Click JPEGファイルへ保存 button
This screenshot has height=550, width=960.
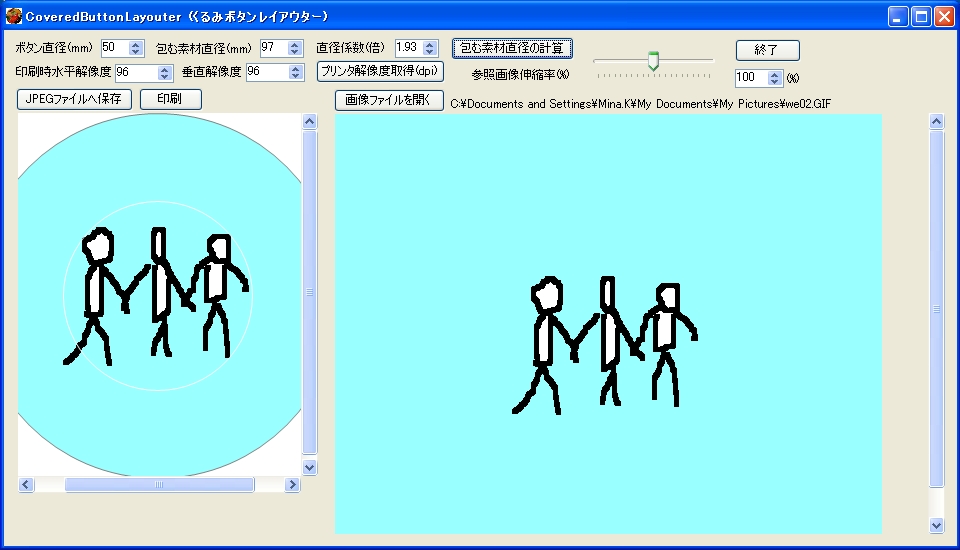(74, 99)
